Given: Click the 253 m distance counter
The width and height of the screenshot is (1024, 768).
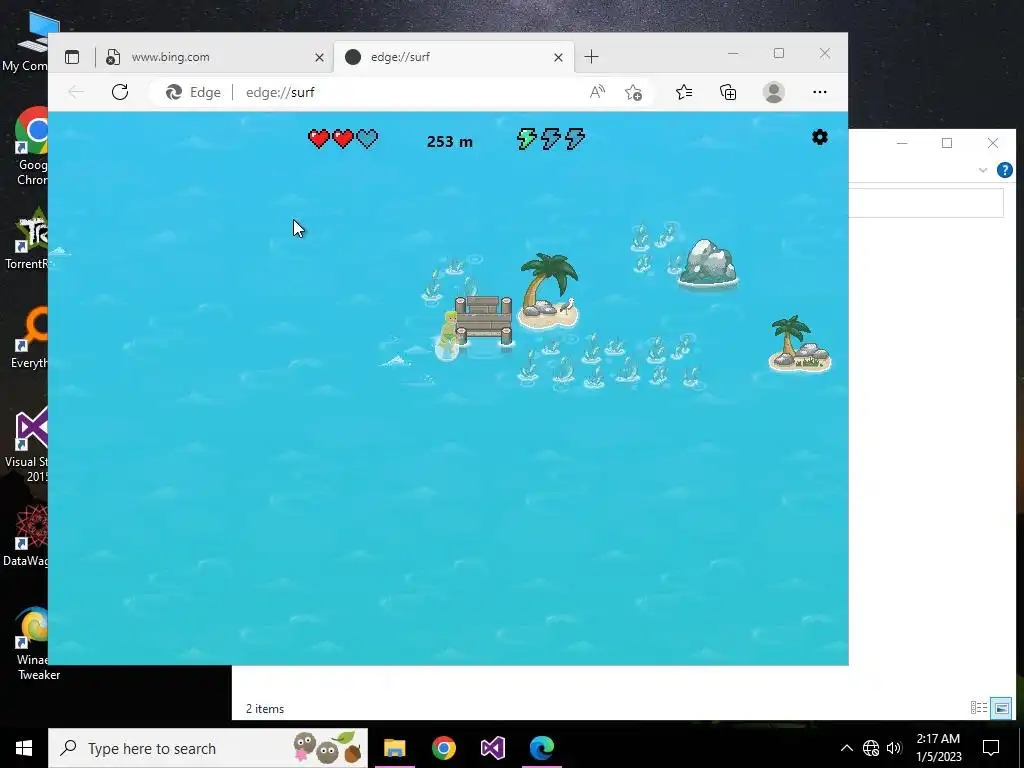Looking at the screenshot, I should 449,142.
